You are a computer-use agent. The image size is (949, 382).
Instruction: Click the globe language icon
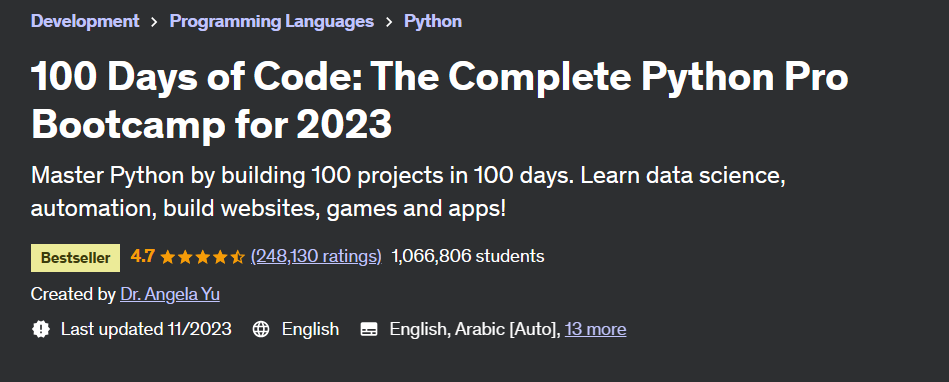pyautogui.click(x=261, y=329)
